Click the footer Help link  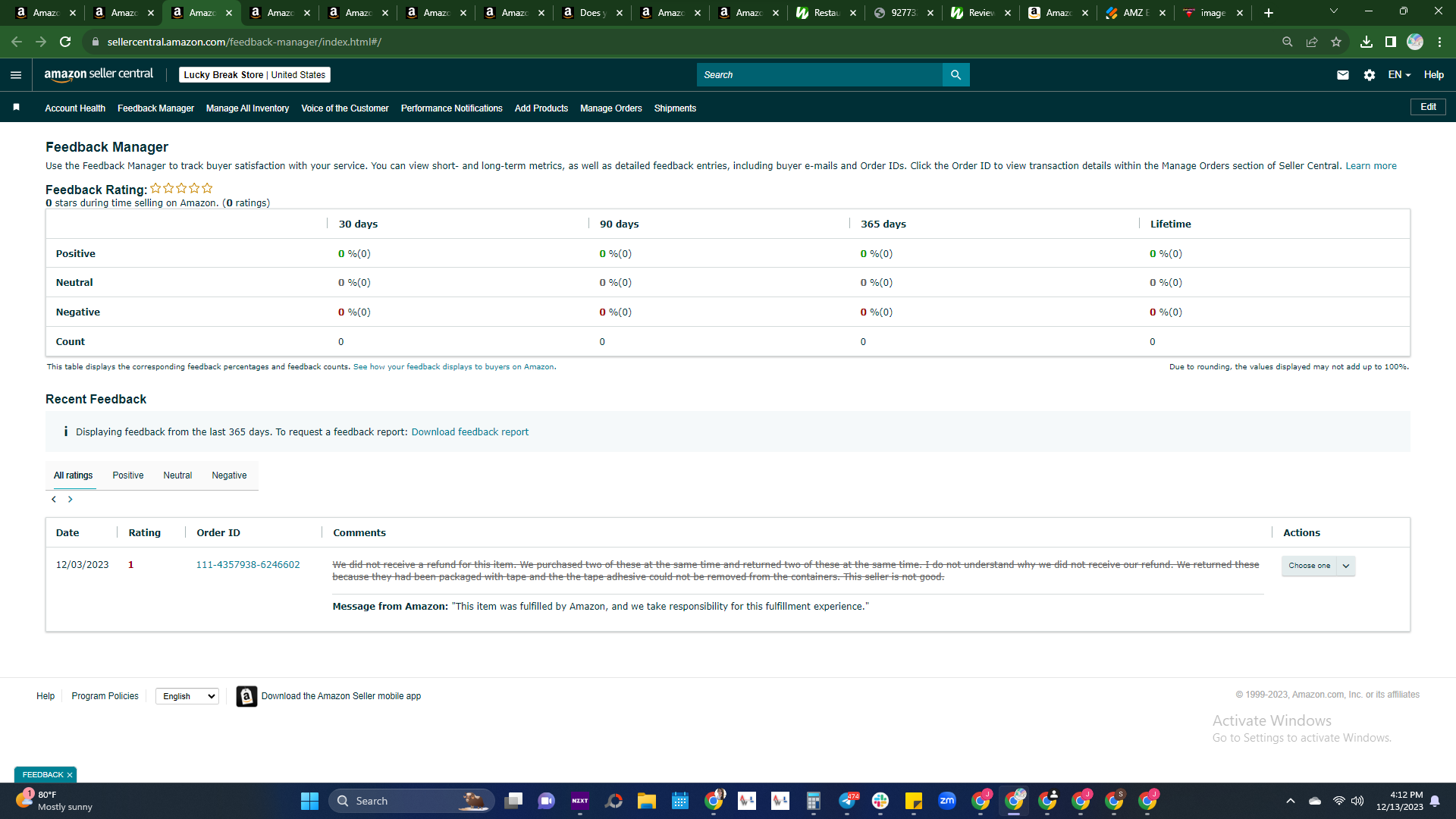[45, 696]
